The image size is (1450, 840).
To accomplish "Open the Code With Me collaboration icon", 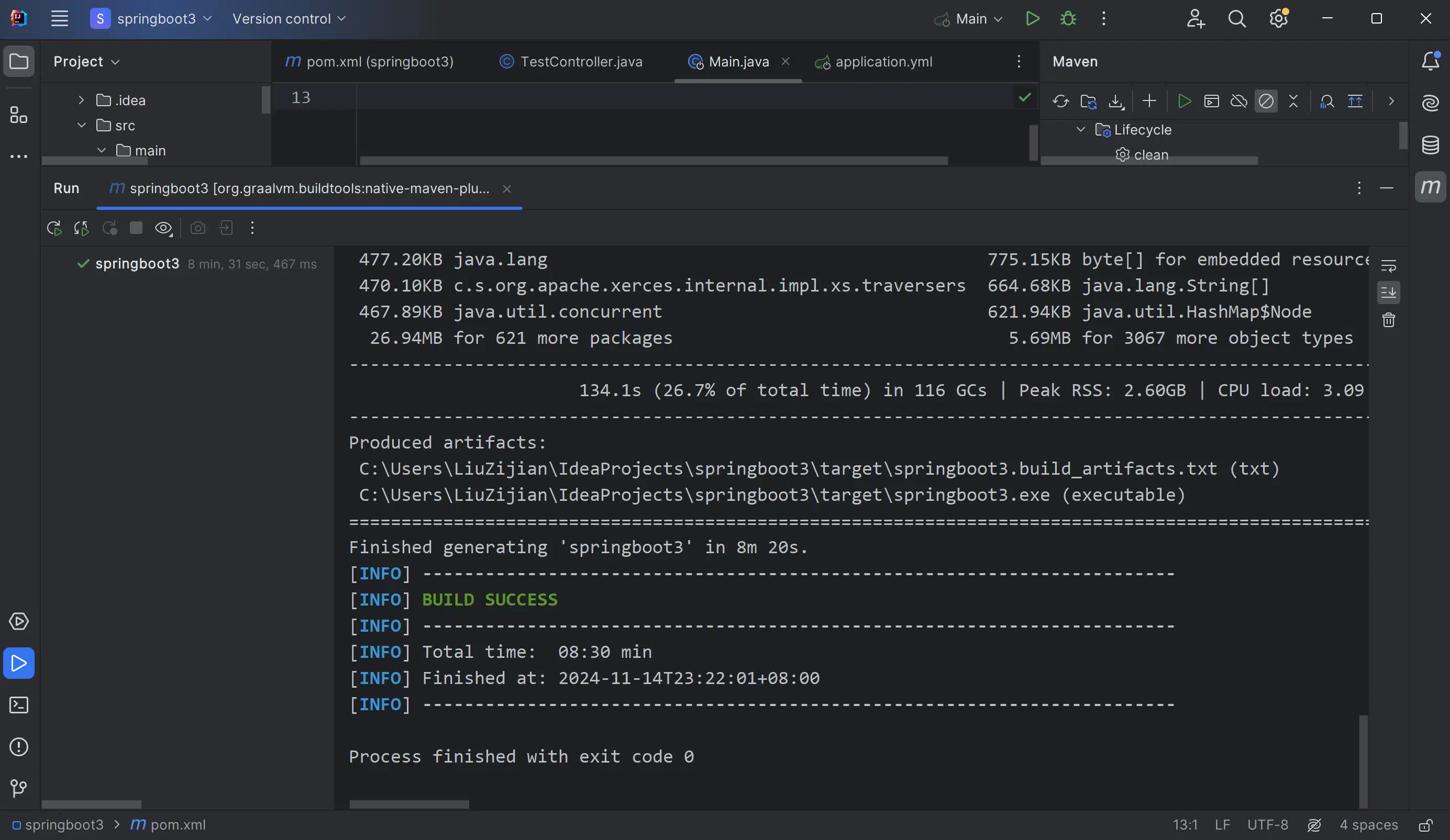I will tap(1195, 18).
